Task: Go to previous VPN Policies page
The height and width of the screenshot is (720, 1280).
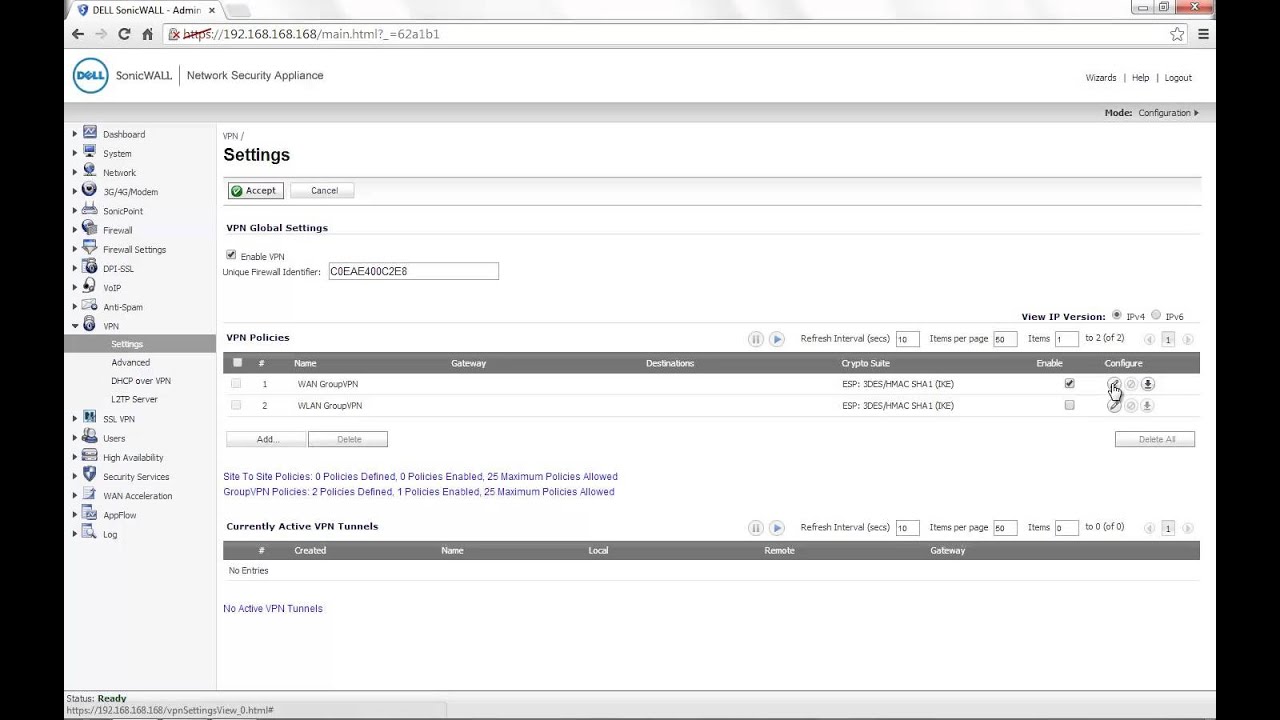Action: (x=1150, y=339)
